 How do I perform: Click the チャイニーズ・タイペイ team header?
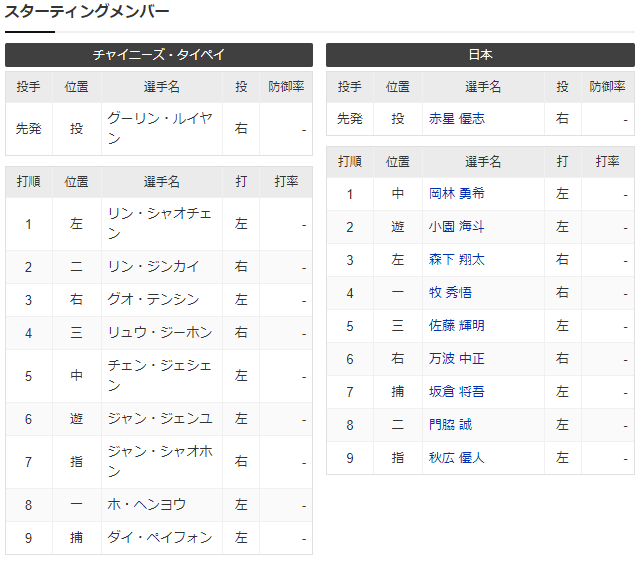pyautogui.click(x=159, y=55)
